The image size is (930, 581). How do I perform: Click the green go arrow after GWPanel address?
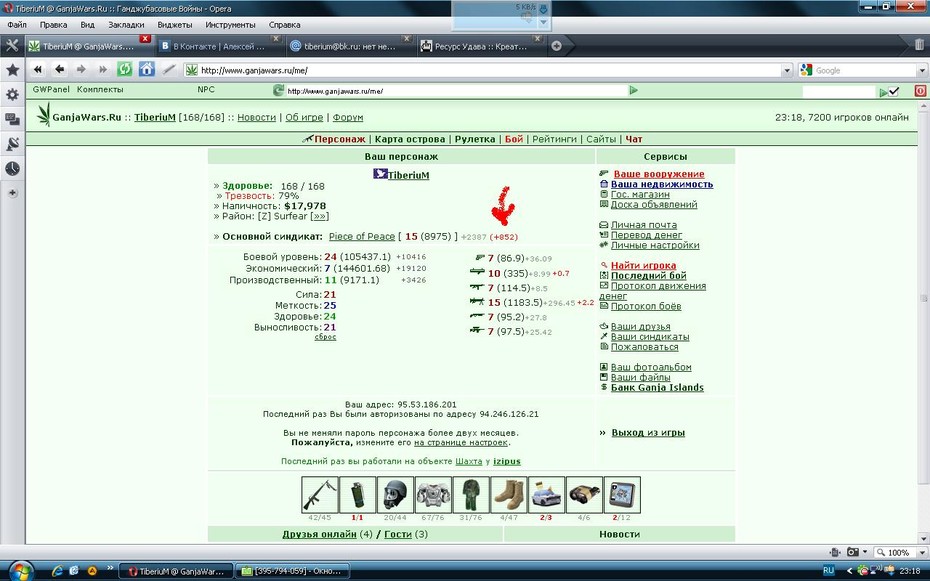pyautogui.click(x=633, y=90)
